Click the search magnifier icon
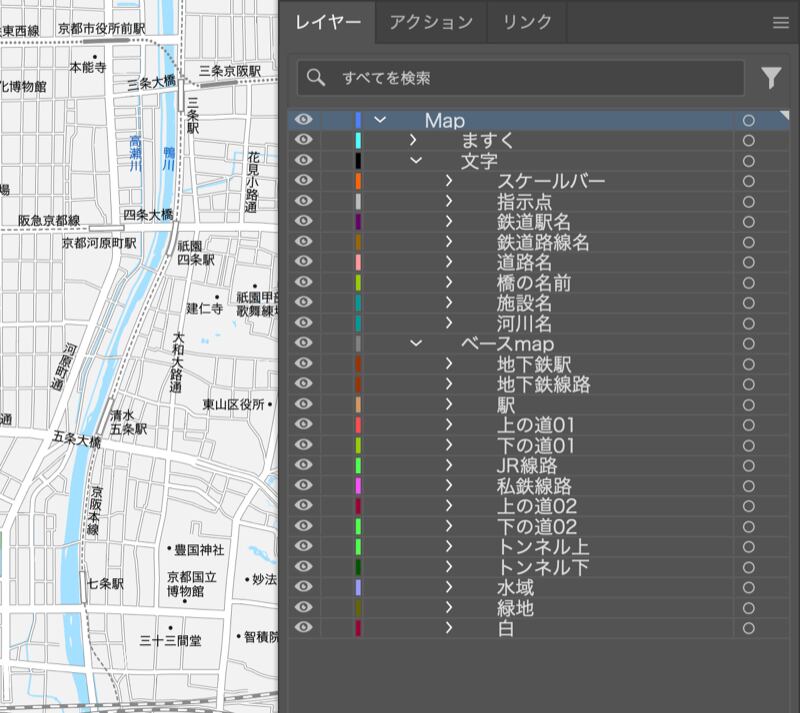Image resolution: width=800 pixels, height=713 pixels. click(x=316, y=78)
